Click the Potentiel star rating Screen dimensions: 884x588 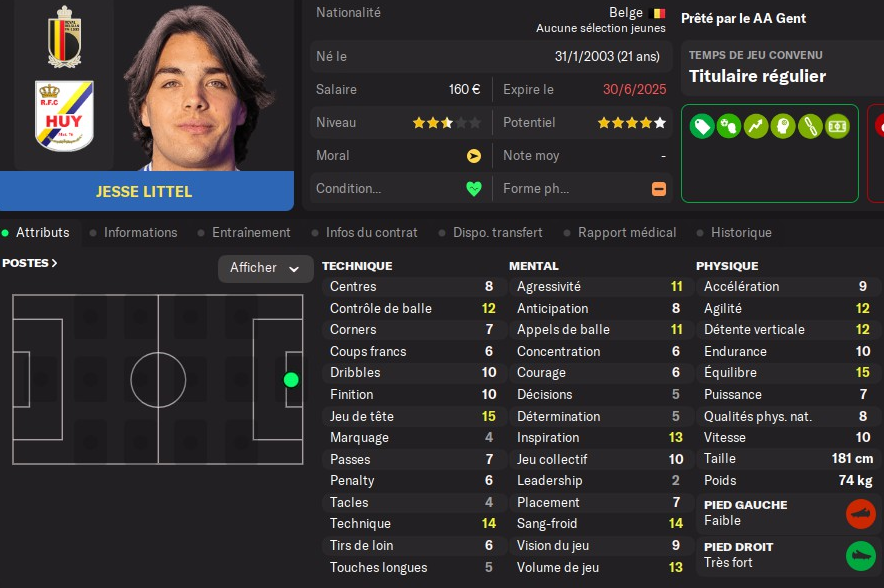point(631,123)
